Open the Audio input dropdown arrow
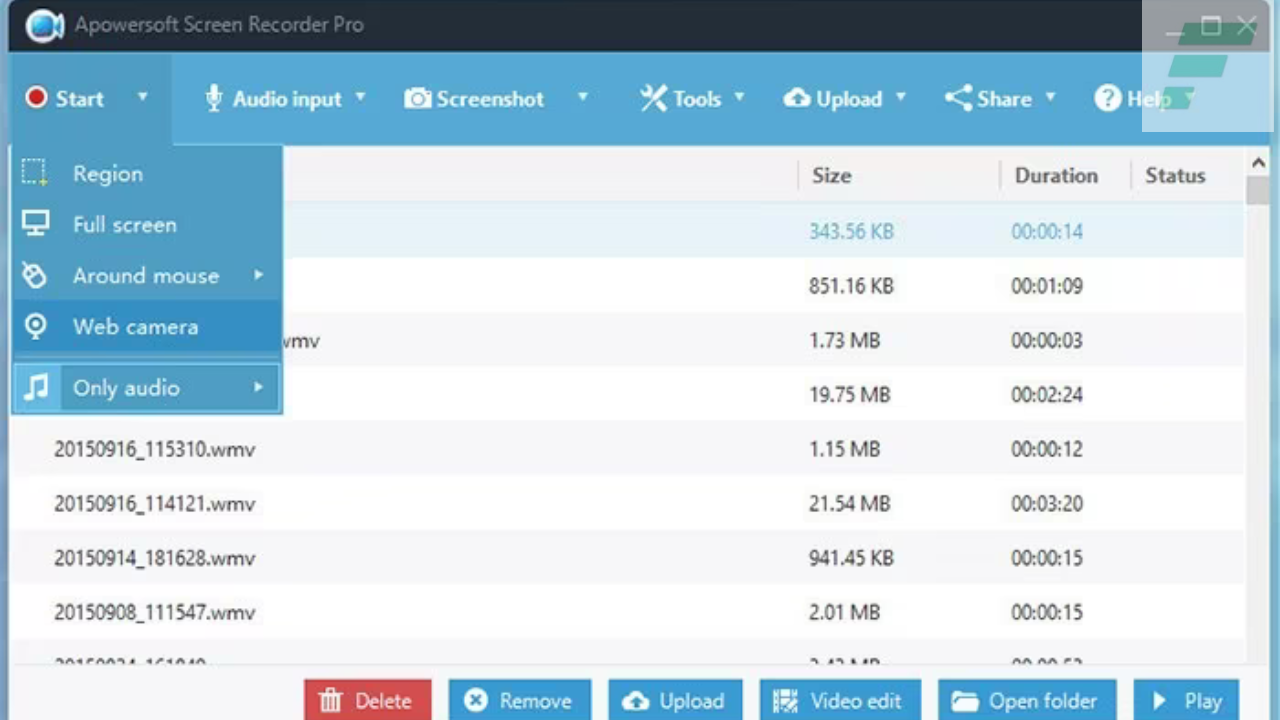 (361, 97)
